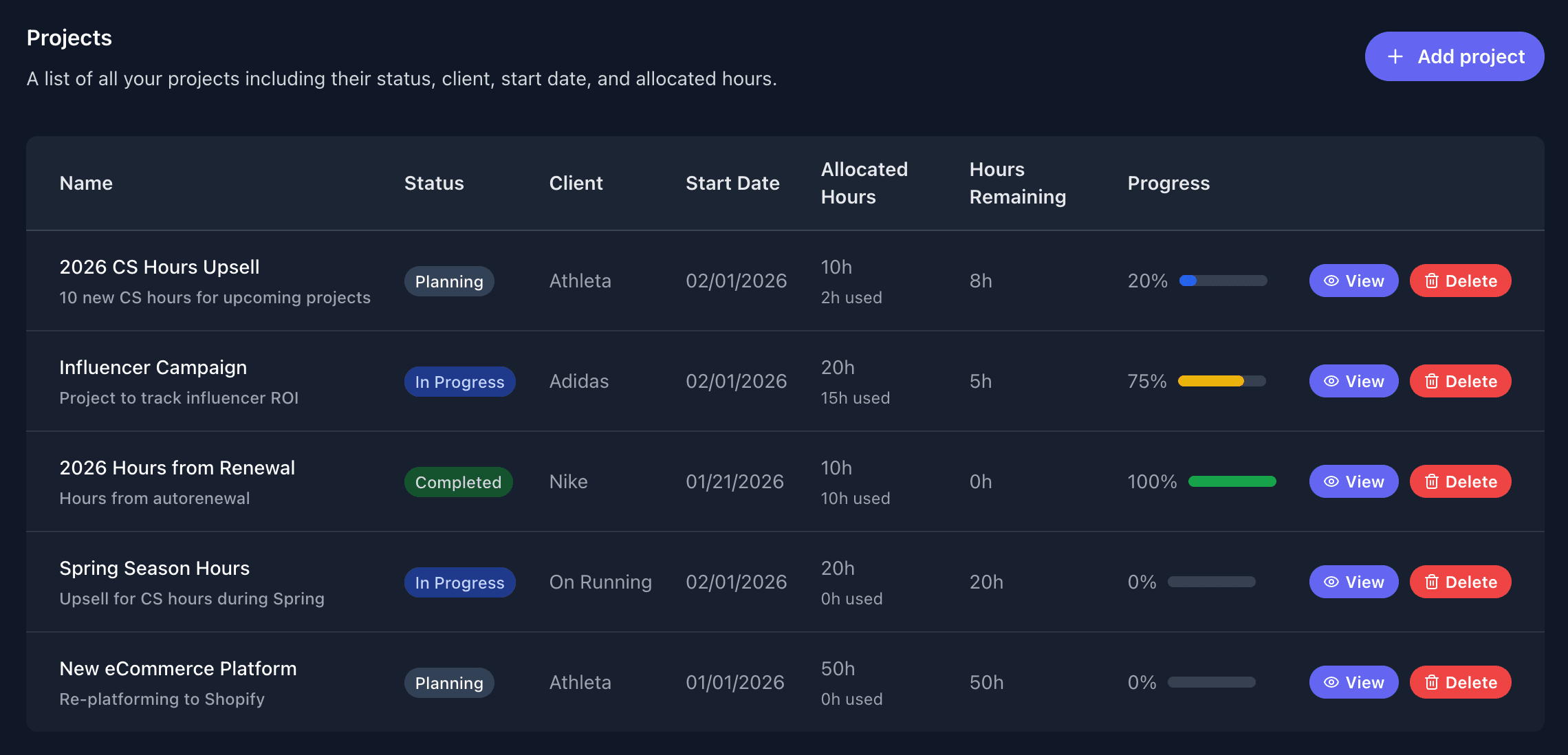Open the Start Date column header
This screenshot has width=1568, height=755.
pyautogui.click(x=732, y=183)
